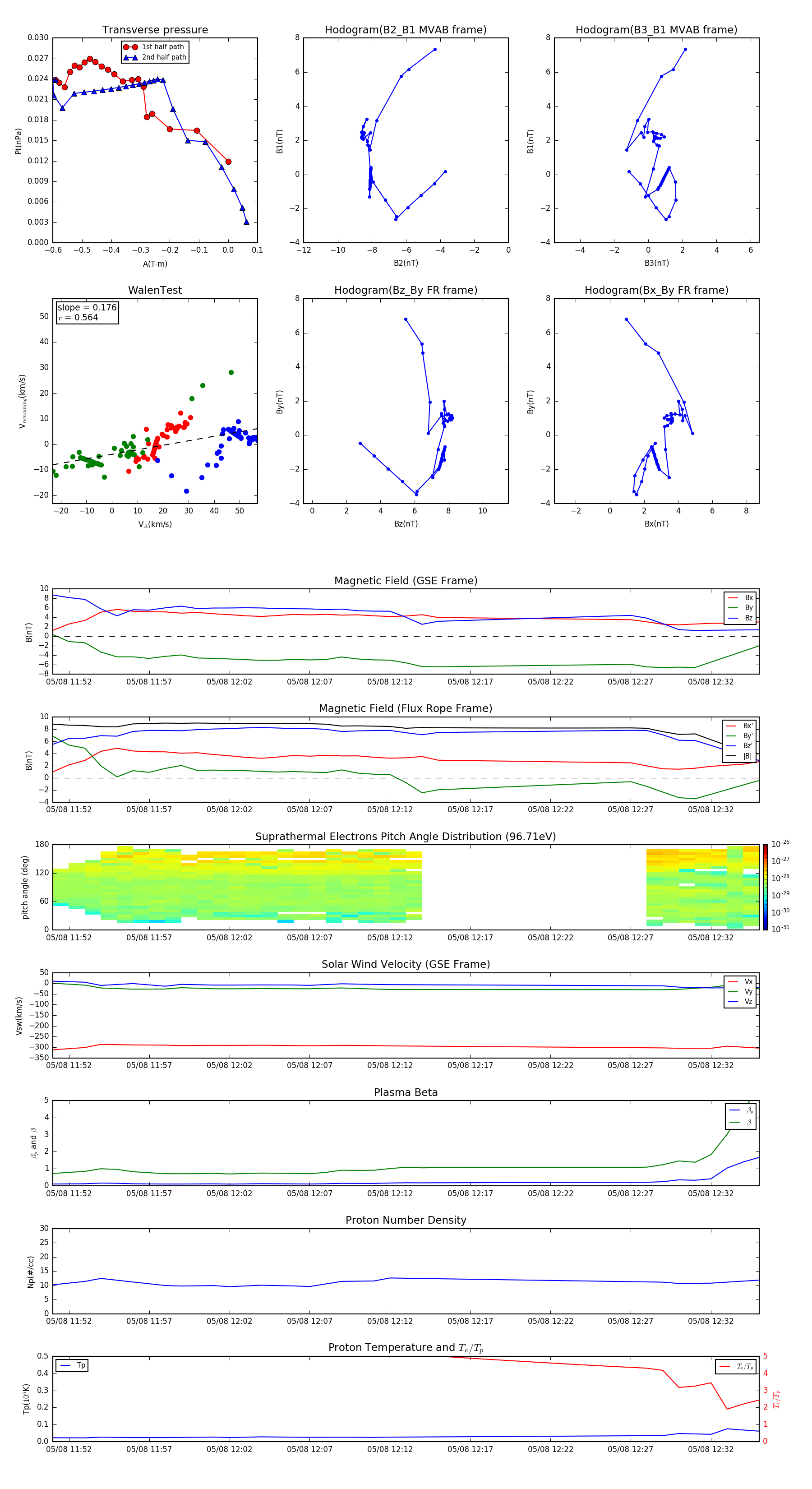This screenshot has height=1489, width=812.
Task: Click the Bz legend entry in GSE panel
Action: click(740, 618)
